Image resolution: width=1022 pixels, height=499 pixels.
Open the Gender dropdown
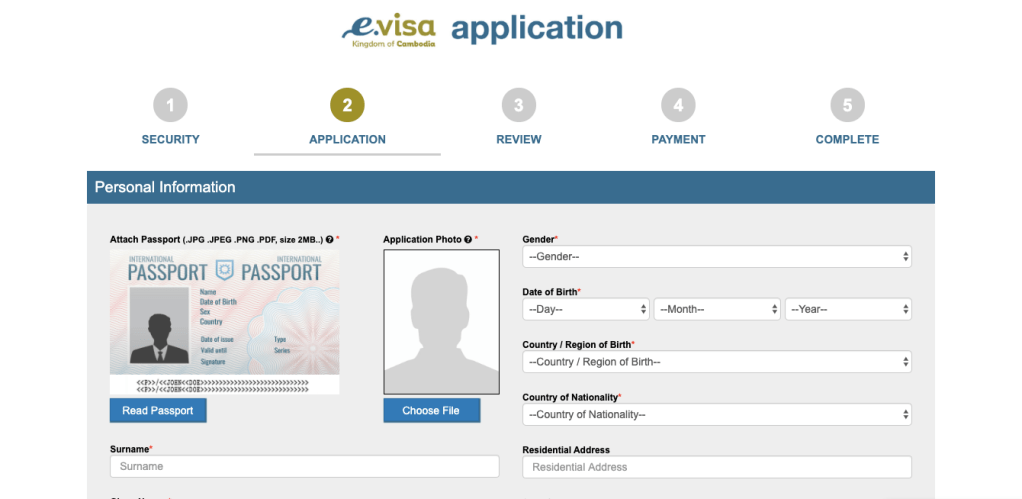click(716, 257)
